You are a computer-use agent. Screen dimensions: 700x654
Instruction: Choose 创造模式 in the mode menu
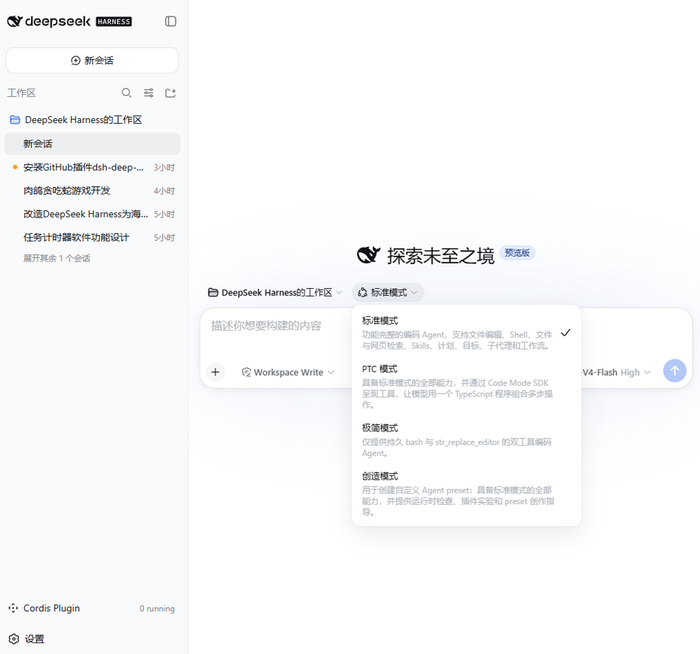[x=466, y=494]
